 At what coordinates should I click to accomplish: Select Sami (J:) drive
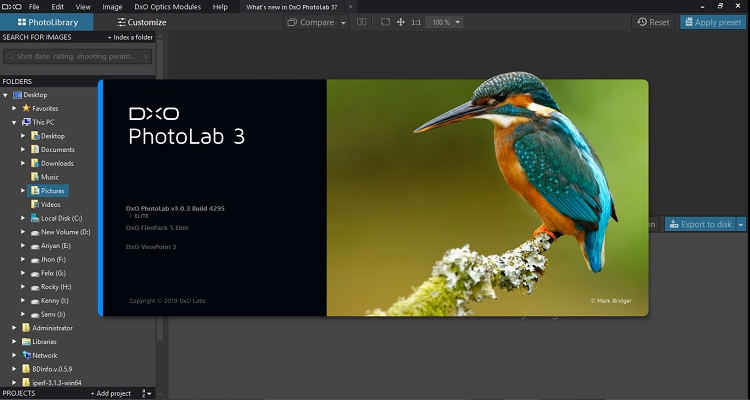[48, 314]
